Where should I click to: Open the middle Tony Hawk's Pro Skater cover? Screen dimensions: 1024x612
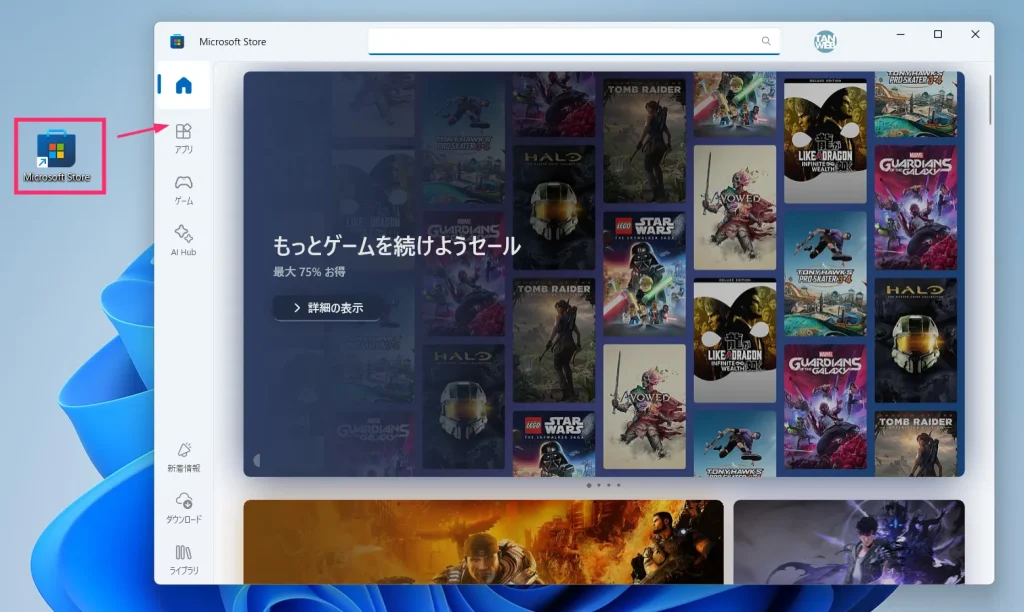tap(825, 274)
